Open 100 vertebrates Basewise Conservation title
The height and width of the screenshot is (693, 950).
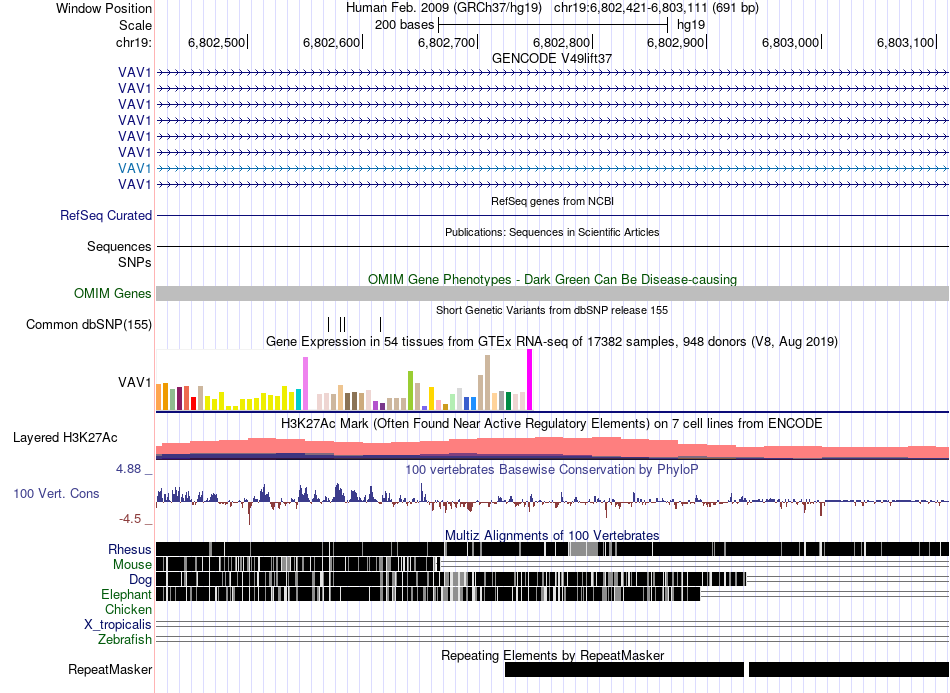coord(552,469)
